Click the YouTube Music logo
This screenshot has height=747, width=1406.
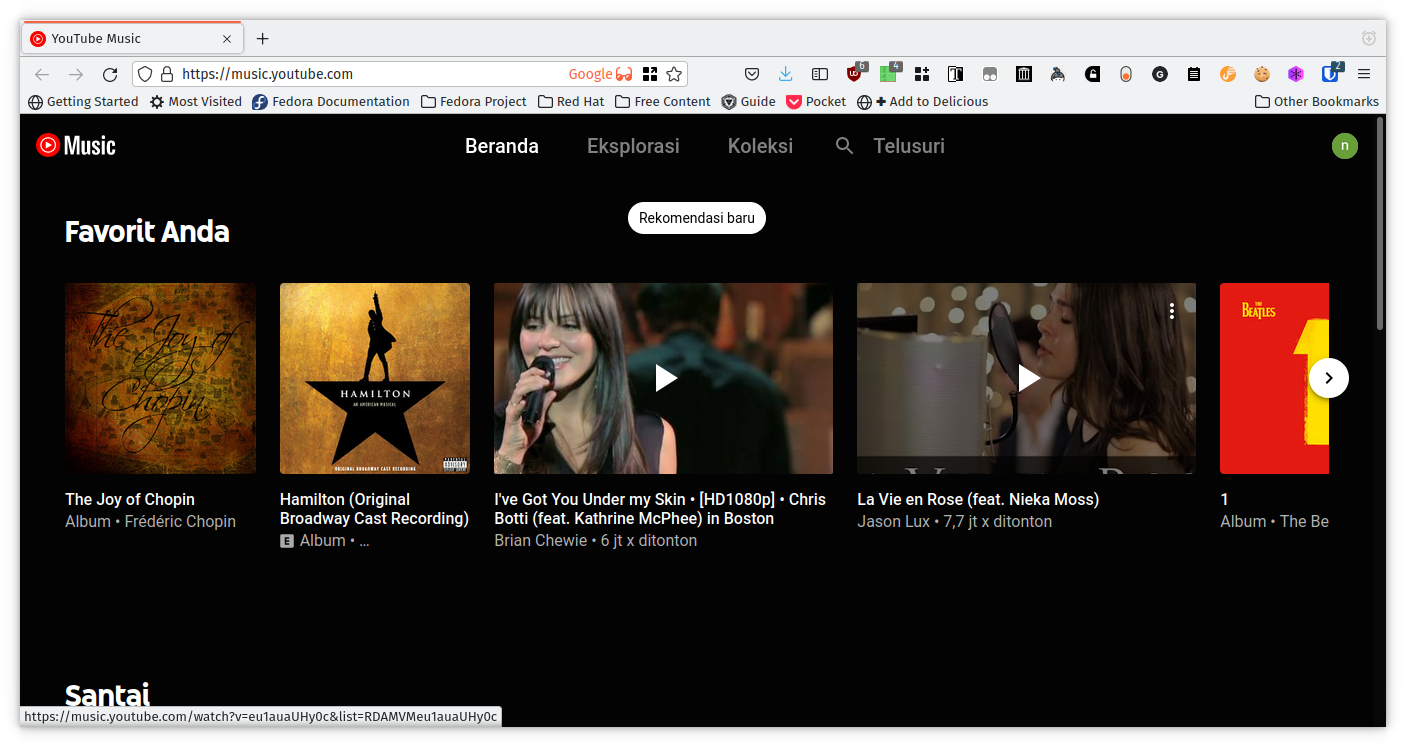click(76, 146)
